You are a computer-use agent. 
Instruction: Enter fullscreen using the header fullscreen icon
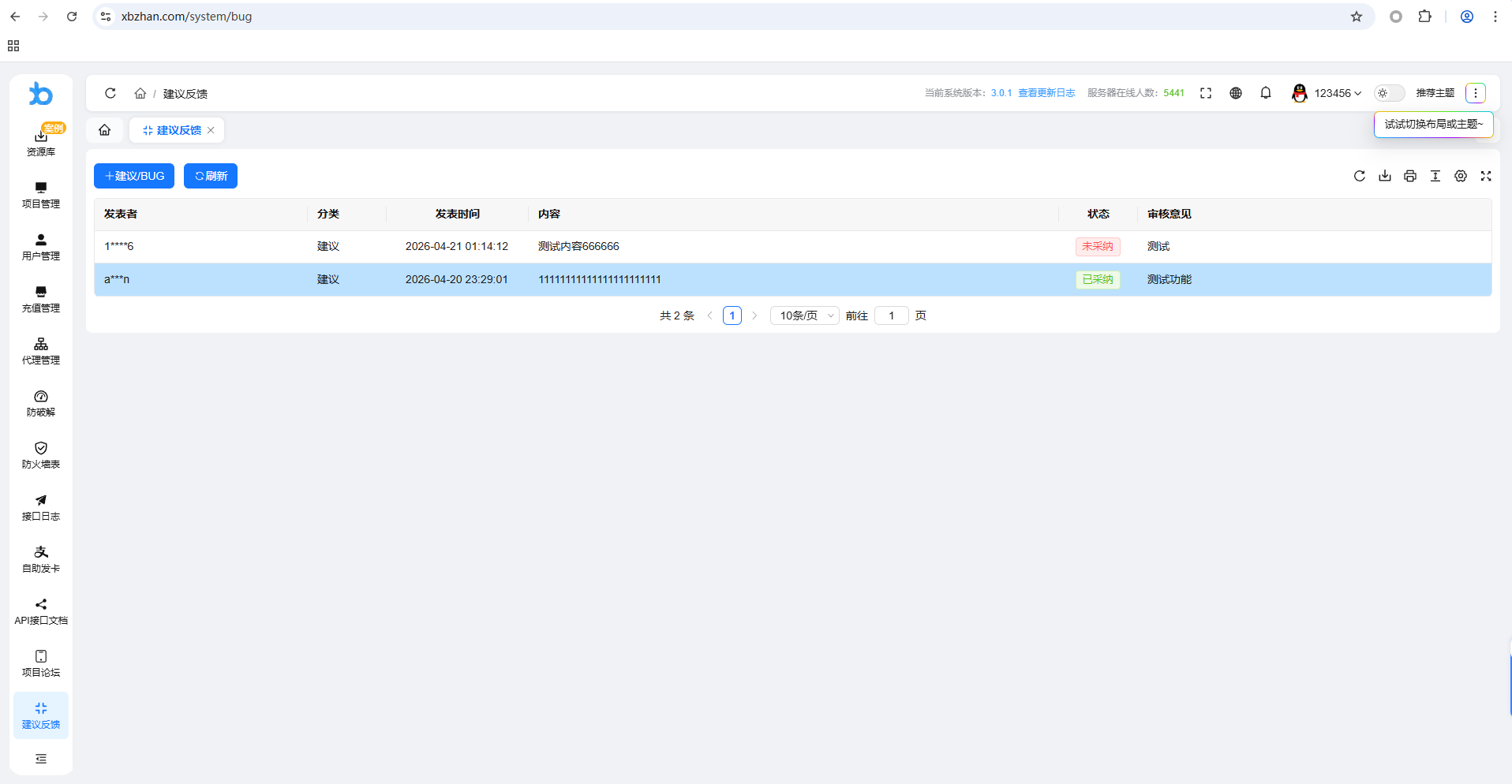pos(1205,93)
